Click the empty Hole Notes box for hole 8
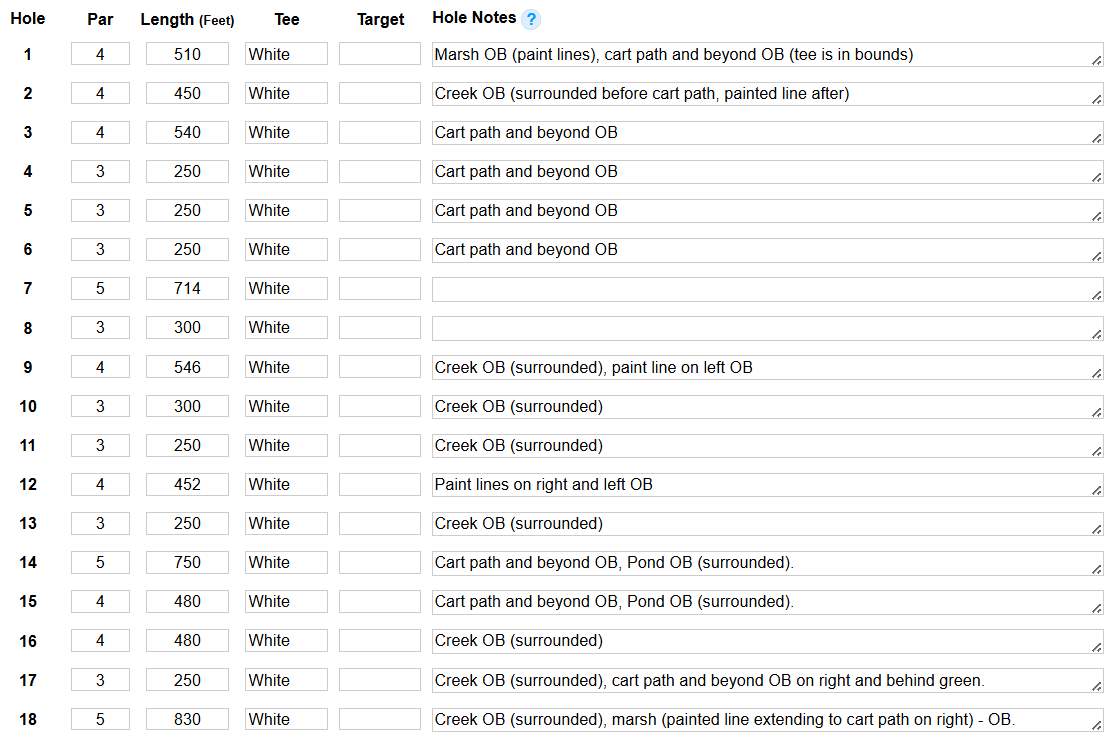This screenshot has height=738, width=1111. pyautogui.click(x=767, y=328)
